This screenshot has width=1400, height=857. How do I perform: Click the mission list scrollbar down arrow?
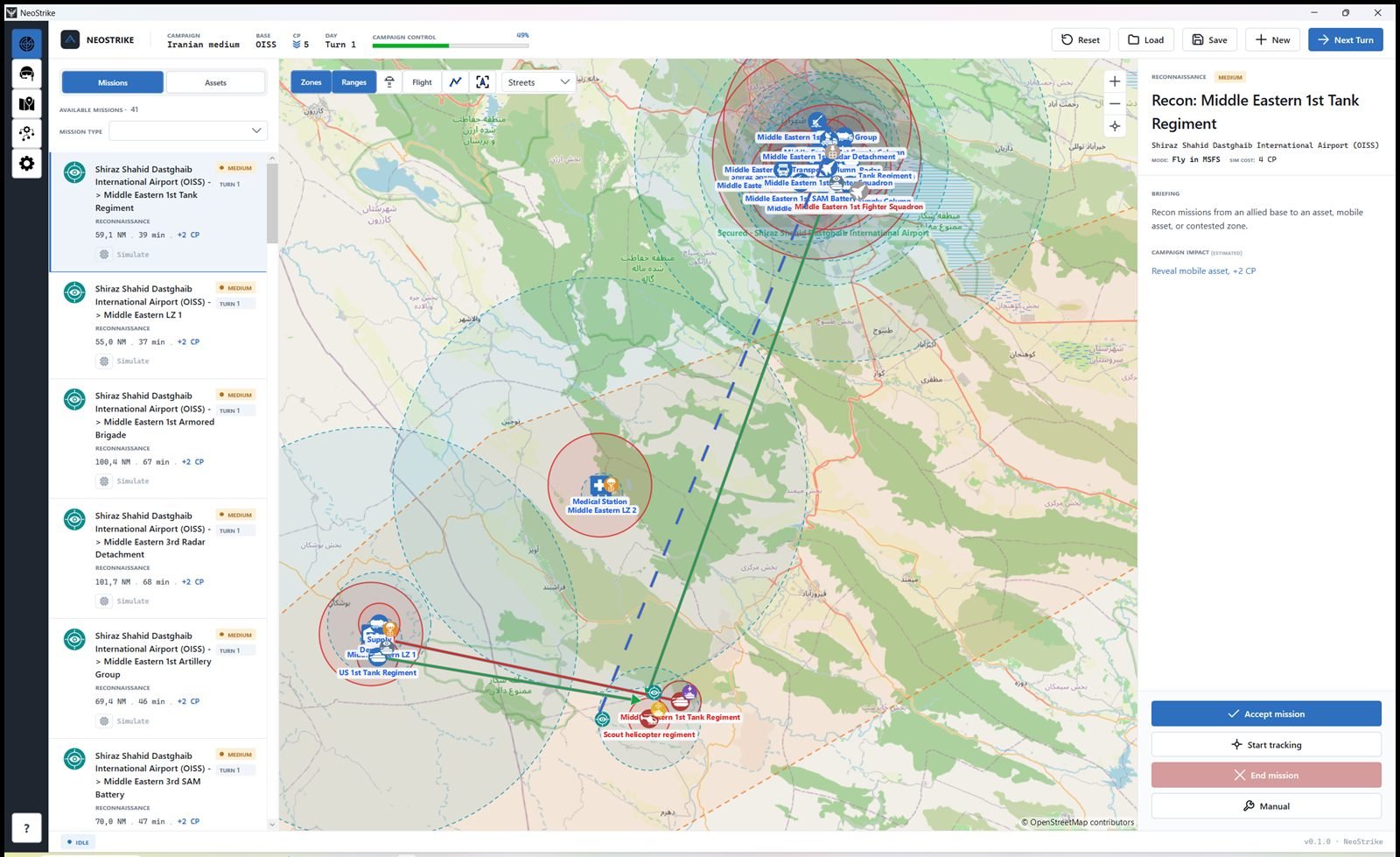(272, 824)
